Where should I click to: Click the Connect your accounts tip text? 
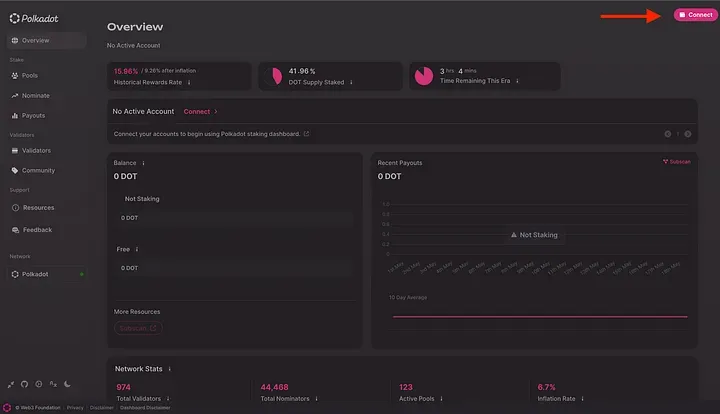coord(207,134)
